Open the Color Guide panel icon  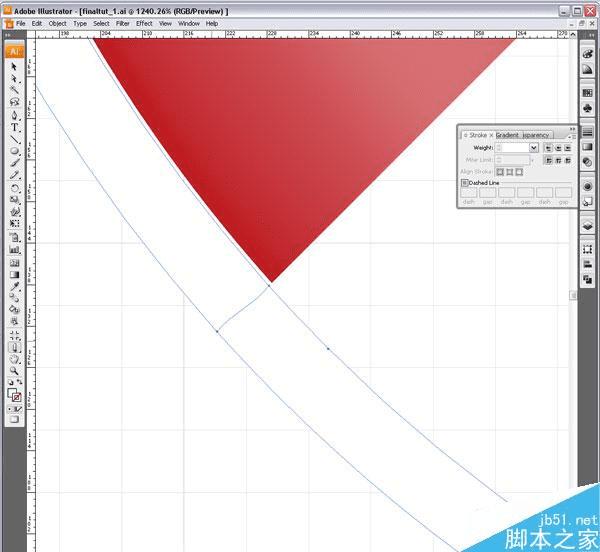(x=587, y=70)
